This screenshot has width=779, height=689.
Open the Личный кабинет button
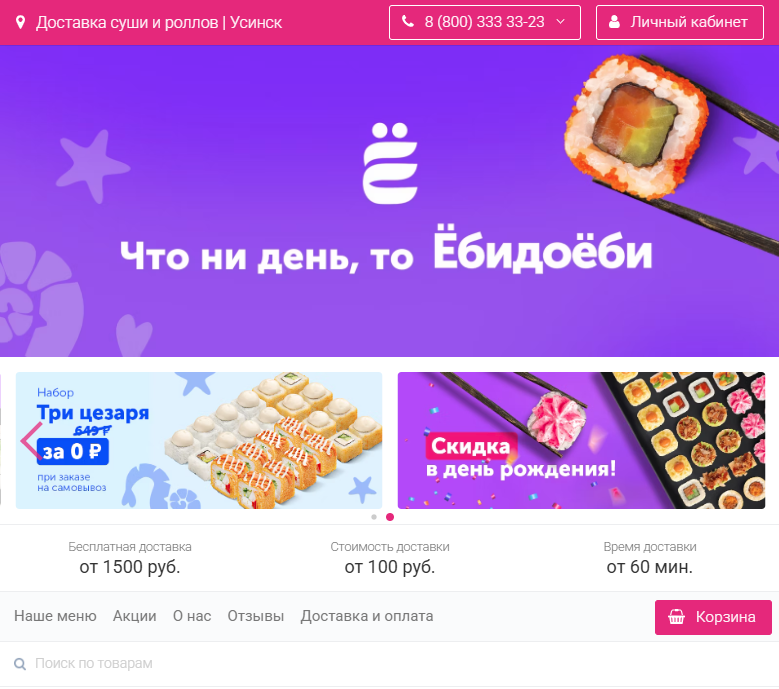coord(680,22)
